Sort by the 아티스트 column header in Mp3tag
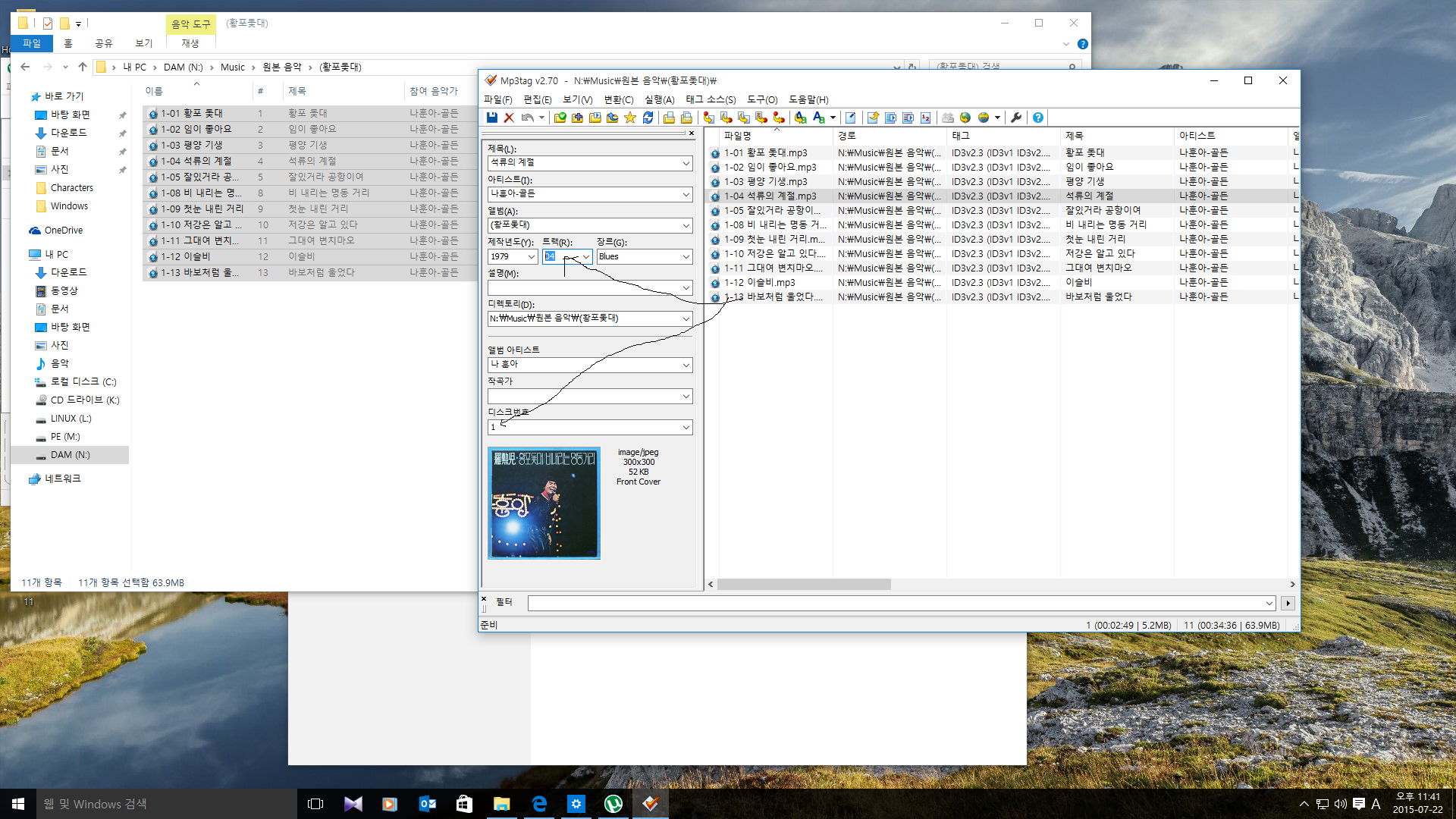Viewport: 1456px width, 819px height. pyautogui.click(x=1231, y=135)
